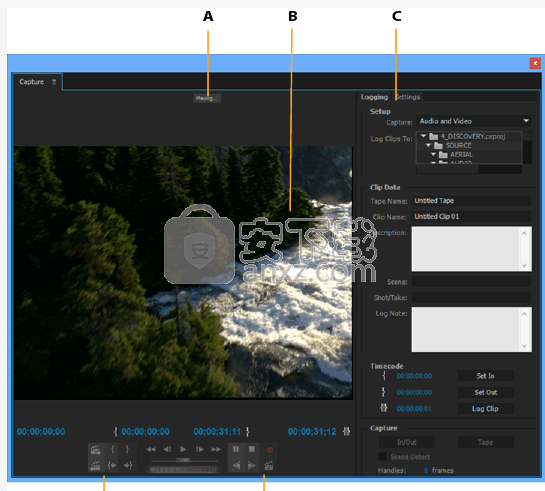Click the Set In Point brace icon
This screenshot has width=545, height=491.
click(112, 449)
